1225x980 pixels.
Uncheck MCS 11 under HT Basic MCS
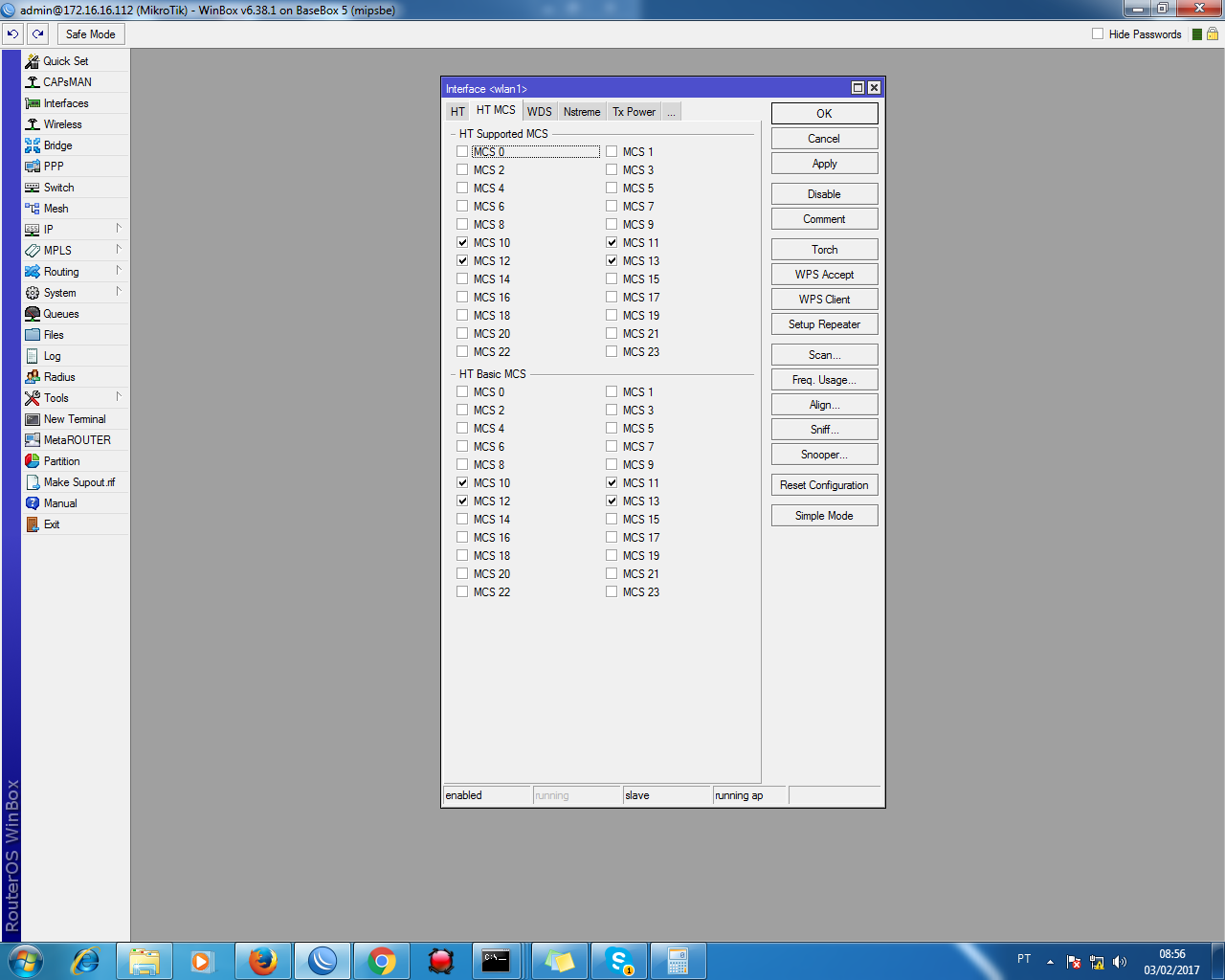point(612,483)
